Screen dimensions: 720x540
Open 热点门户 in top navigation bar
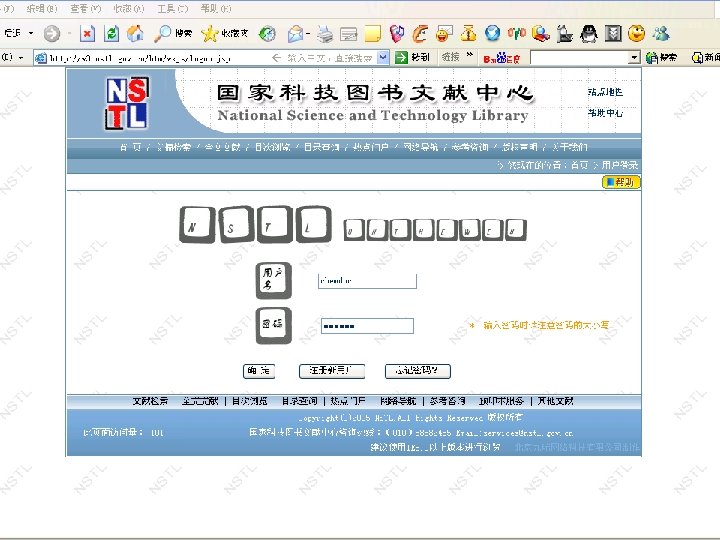[371, 147]
